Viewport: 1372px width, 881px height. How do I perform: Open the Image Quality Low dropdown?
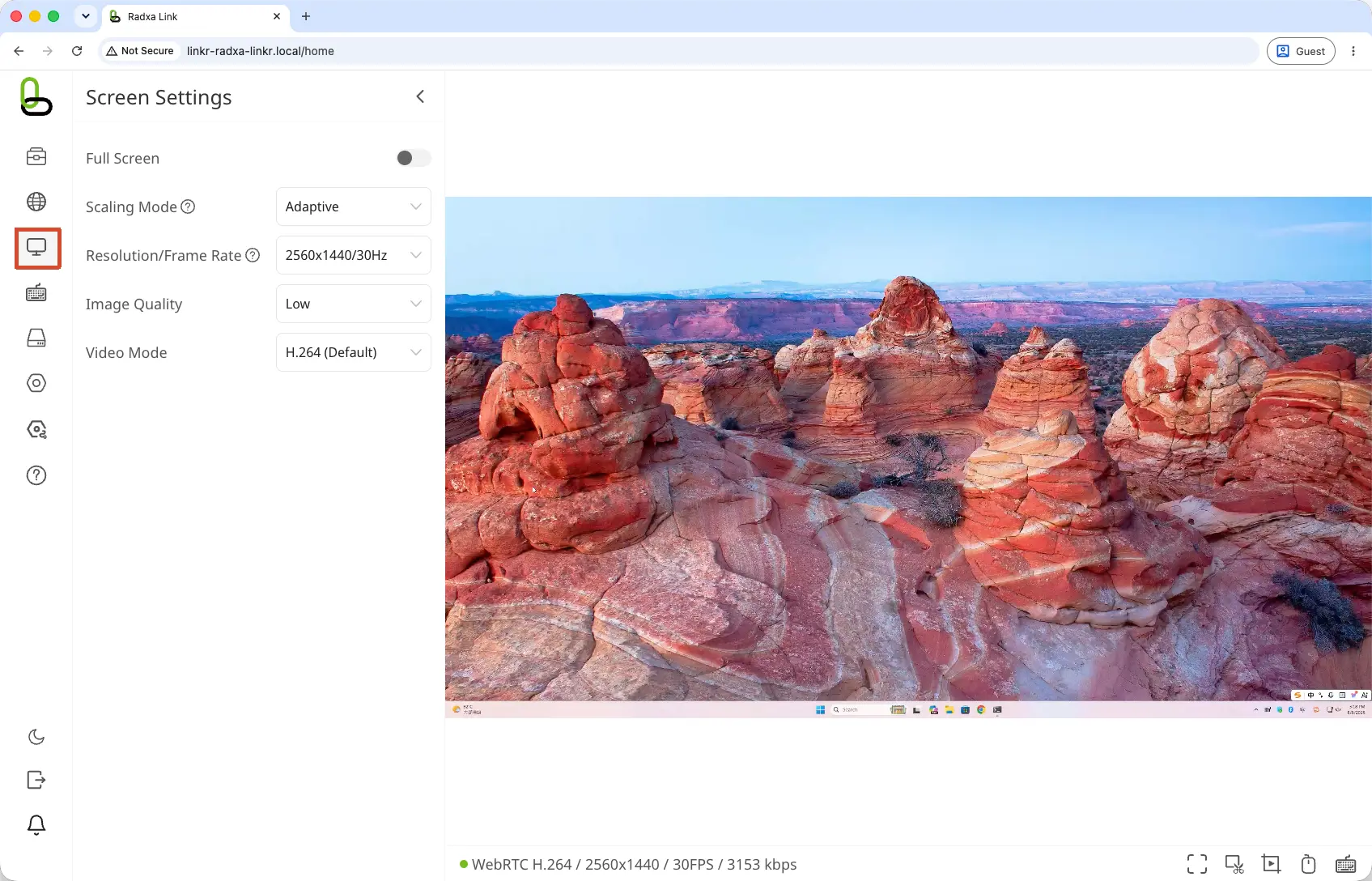coord(354,304)
